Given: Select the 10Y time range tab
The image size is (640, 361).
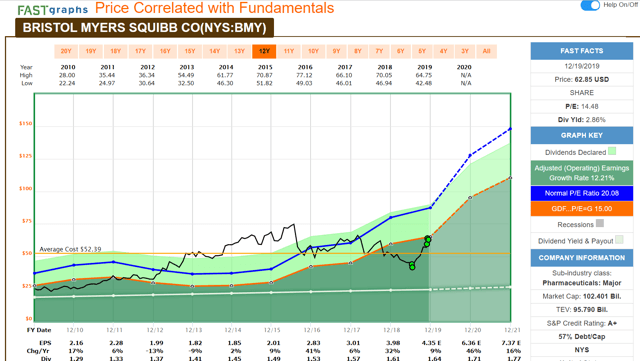Looking at the screenshot, I should pyautogui.click(x=313, y=51).
